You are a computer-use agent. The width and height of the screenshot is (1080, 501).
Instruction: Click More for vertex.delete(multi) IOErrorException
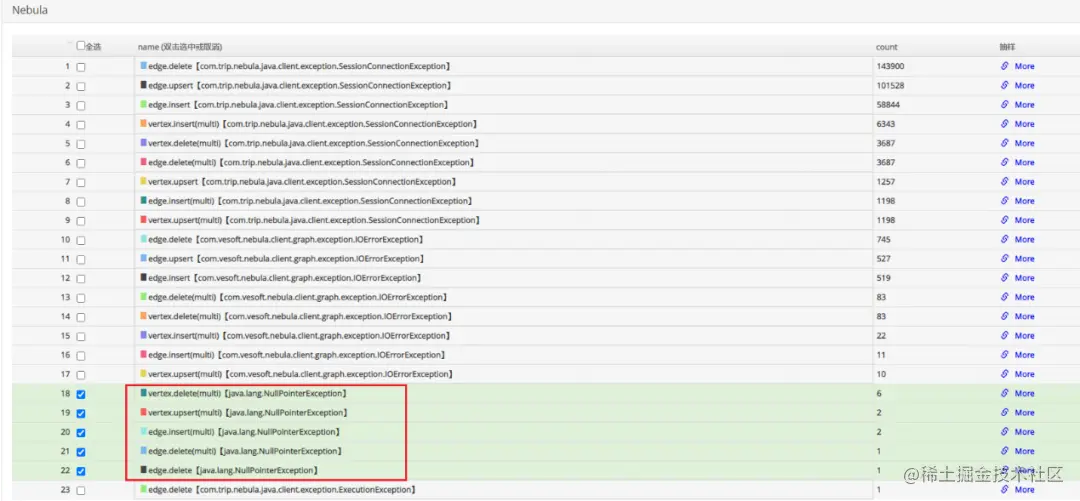click(1024, 317)
